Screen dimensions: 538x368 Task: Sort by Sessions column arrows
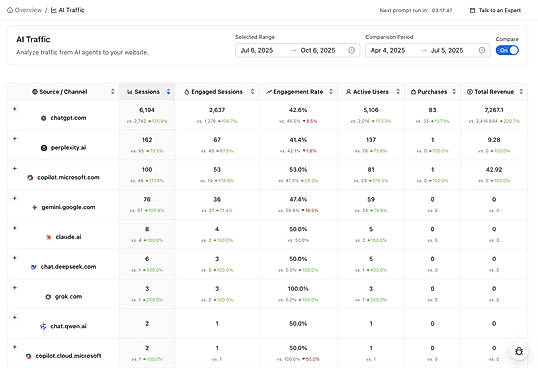point(168,92)
